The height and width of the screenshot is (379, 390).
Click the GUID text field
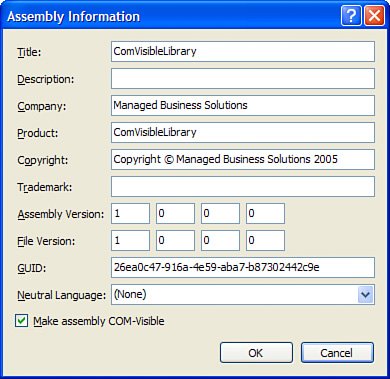coord(243,268)
